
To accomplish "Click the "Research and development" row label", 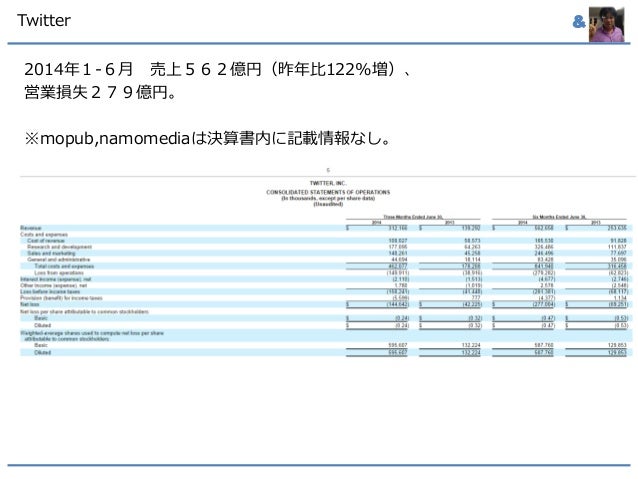I will point(59,247).
